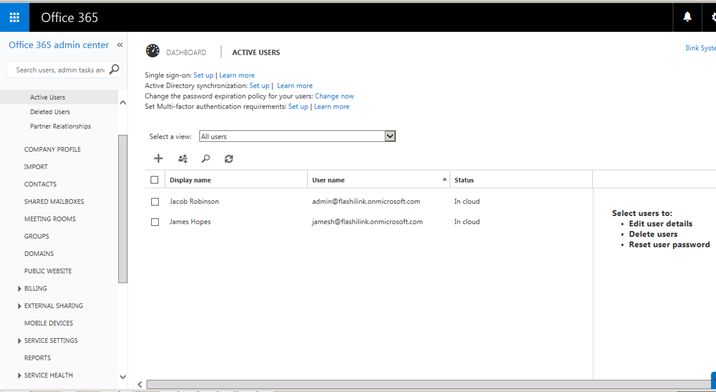This screenshot has height=392, width=716.
Task: Open Reports in sidebar
Action: (x=37, y=358)
